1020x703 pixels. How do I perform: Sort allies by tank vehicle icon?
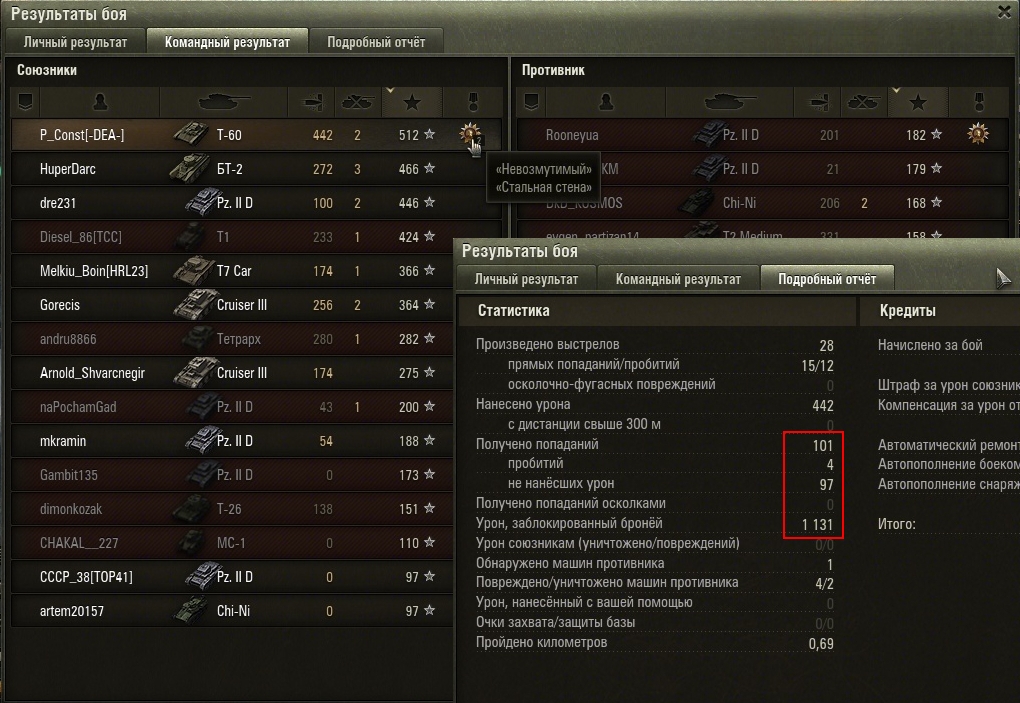(223, 102)
